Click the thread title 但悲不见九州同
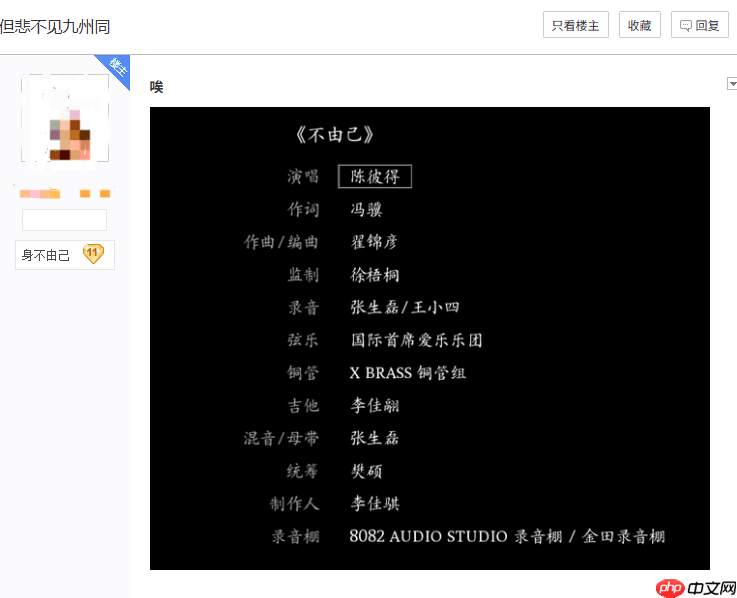Screen dimensions: 737x598 coord(55,25)
